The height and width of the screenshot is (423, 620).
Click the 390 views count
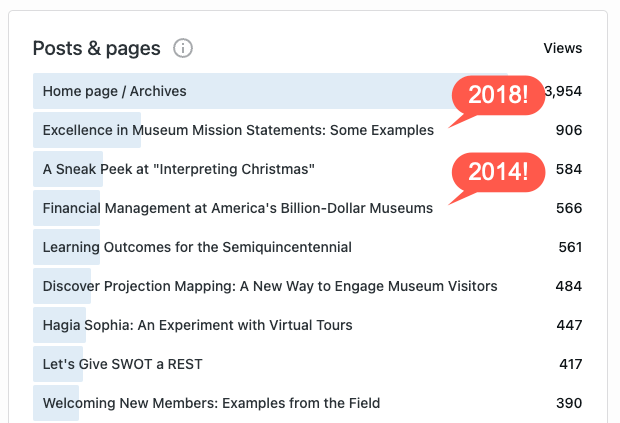[x=569, y=403]
